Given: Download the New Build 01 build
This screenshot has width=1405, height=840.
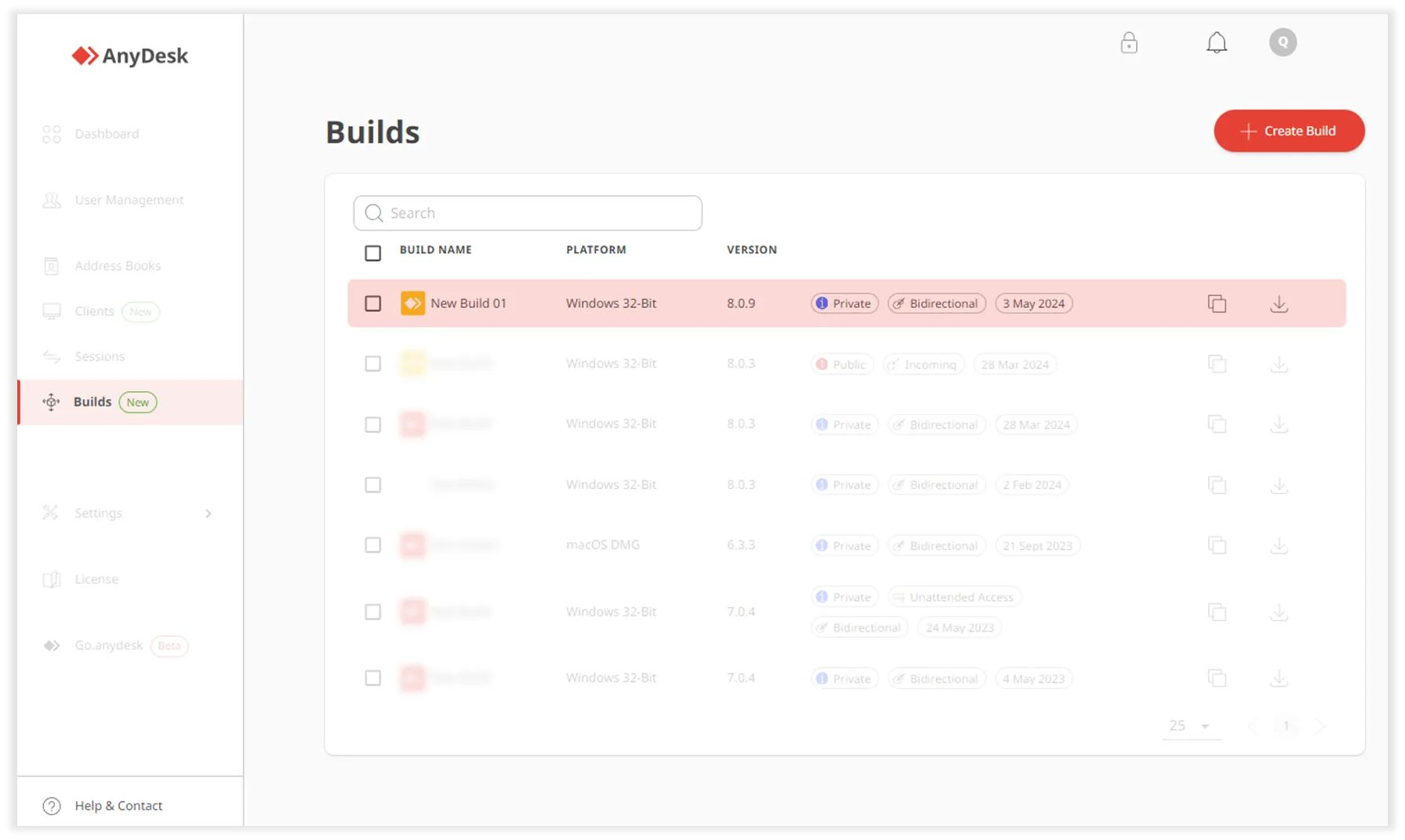Looking at the screenshot, I should pos(1279,304).
